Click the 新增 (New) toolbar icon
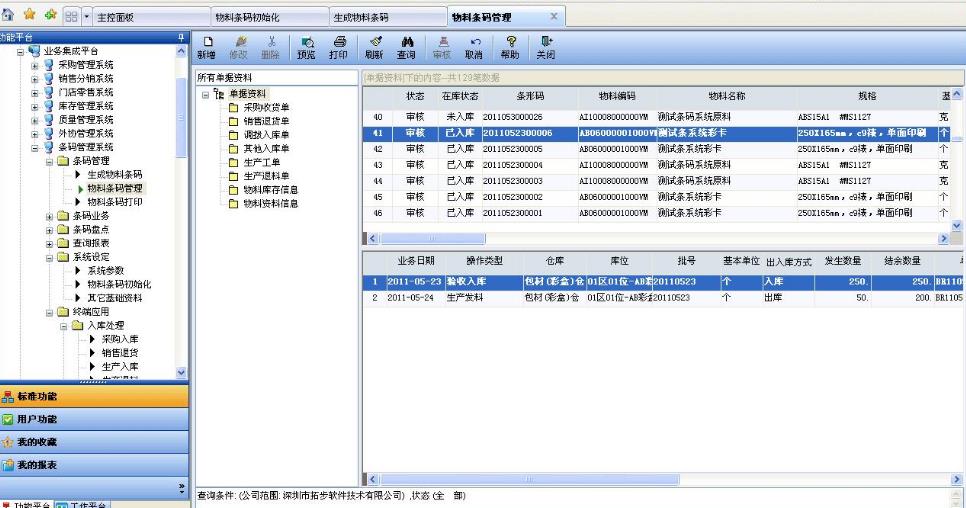The image size is (966, 508). (205, 47)
